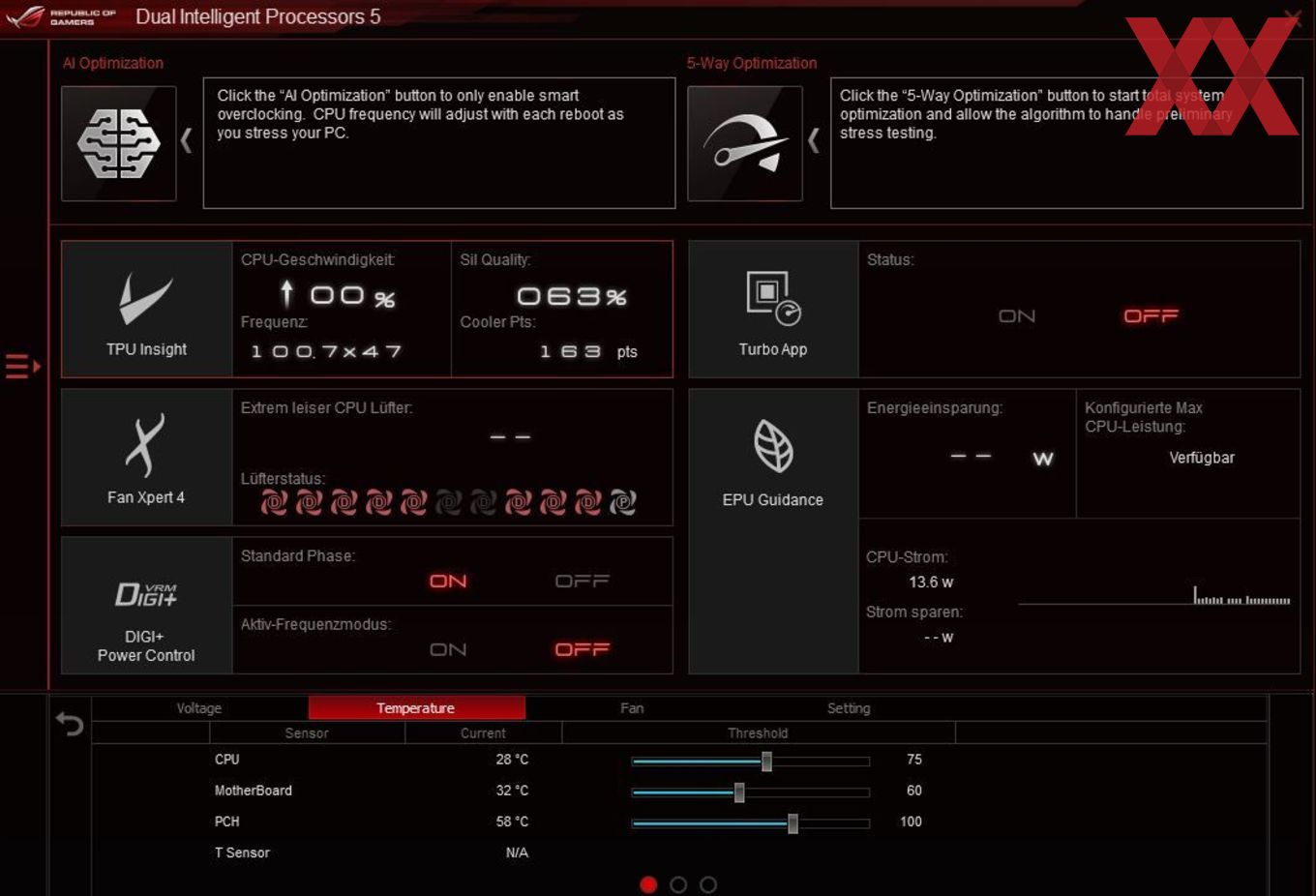
Task: Click the Current column header
Action: pos(483,733)
